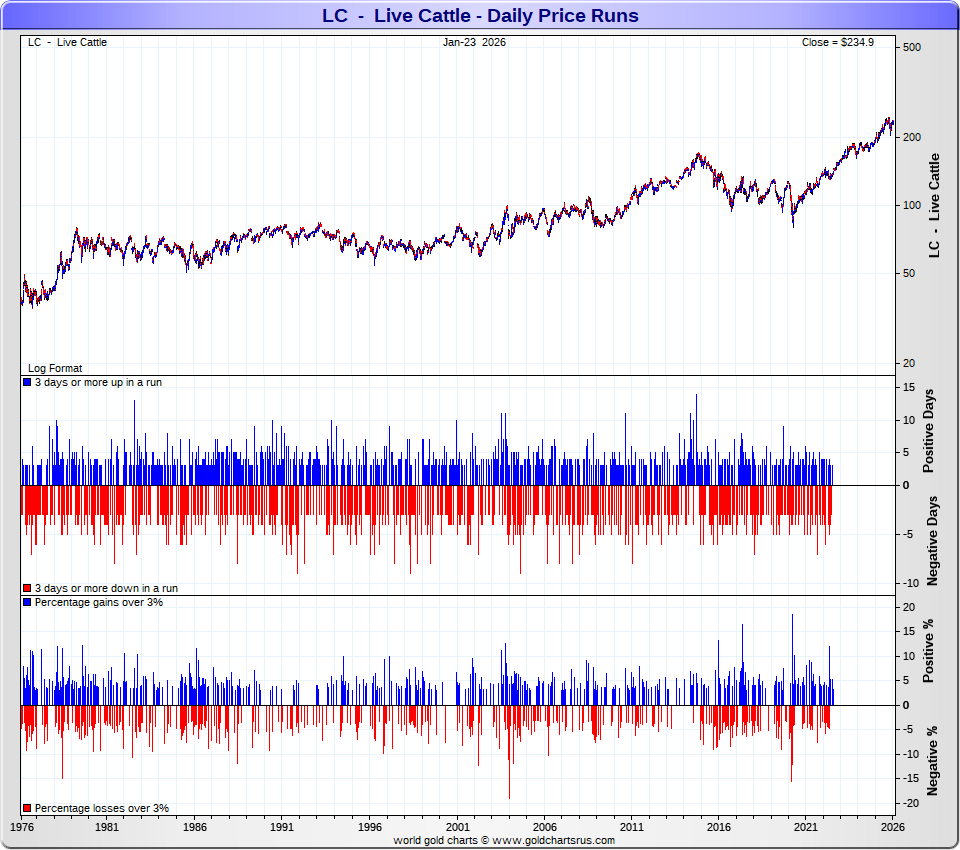Click the 'LC - Live Cattle' label inside chart
960x850 pixels.
tap(67, 42)
